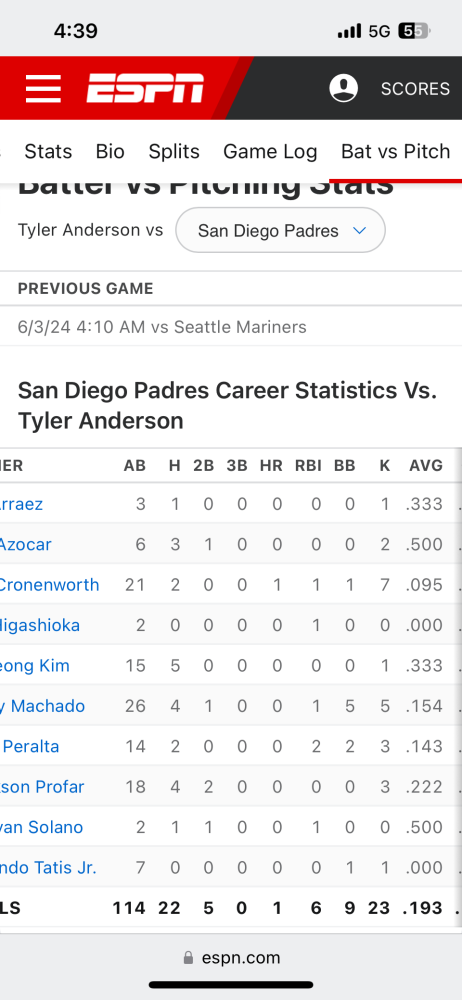Open the user profile icon
This screenshot has height=1000, width=462.
tap(343, 88)
